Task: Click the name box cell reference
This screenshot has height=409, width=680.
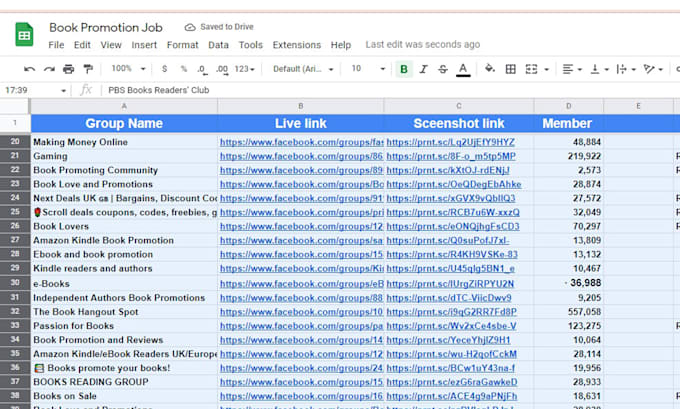Action: (x=16, y=90)
